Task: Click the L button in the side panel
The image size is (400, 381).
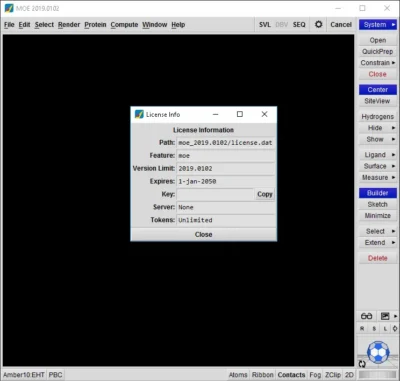Action: pos(385,329)
